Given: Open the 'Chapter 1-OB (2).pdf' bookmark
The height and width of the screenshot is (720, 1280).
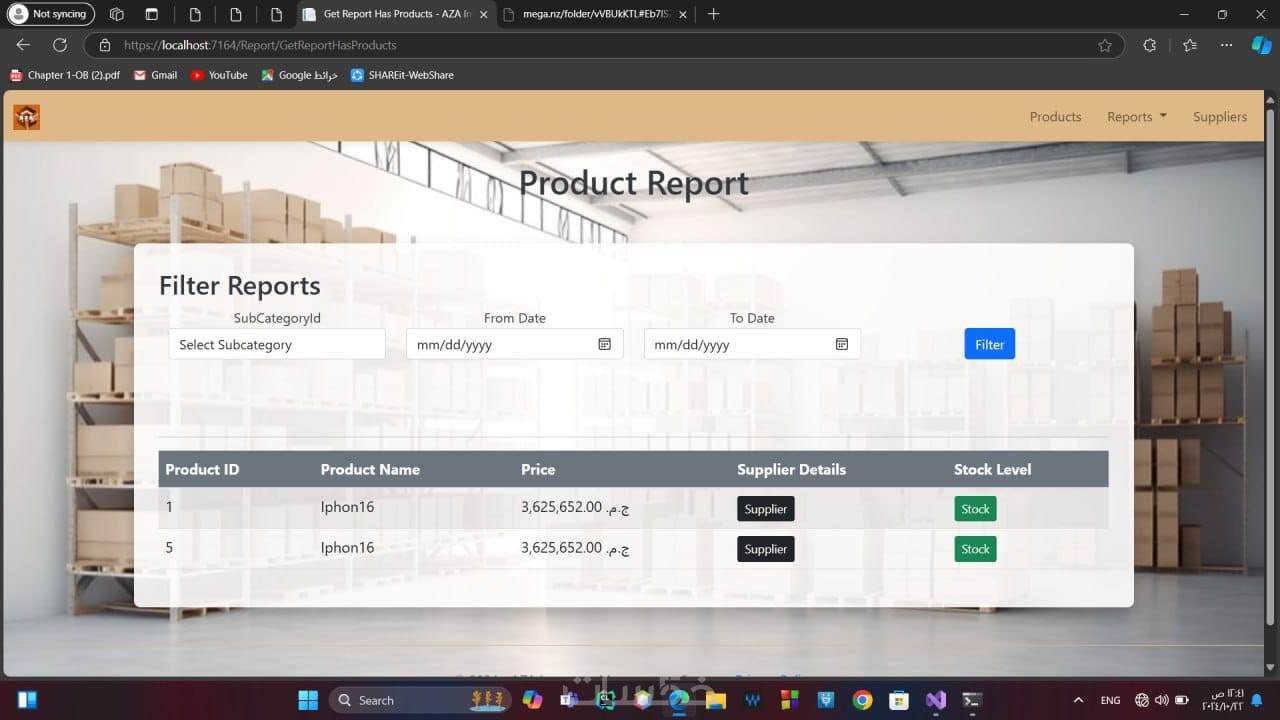Looking at the screenshot, I should coord(65,75).
